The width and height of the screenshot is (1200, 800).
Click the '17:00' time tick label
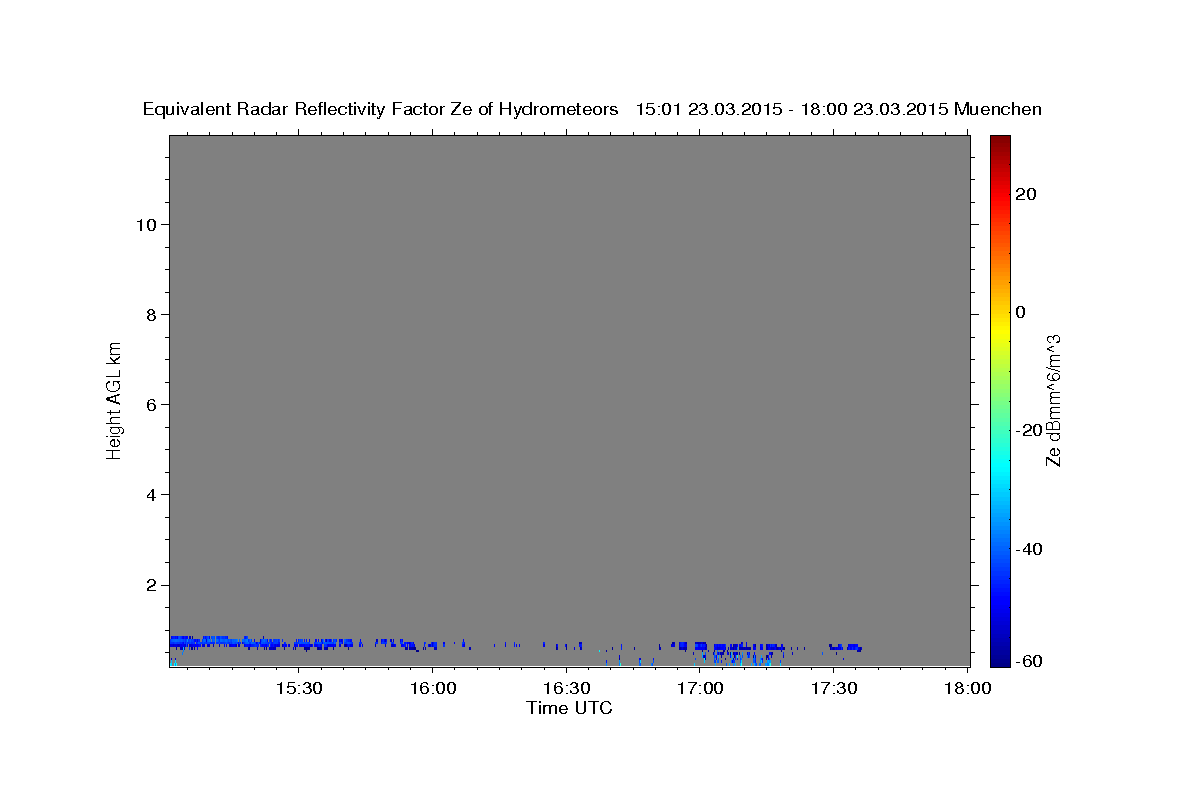[700, 689]
